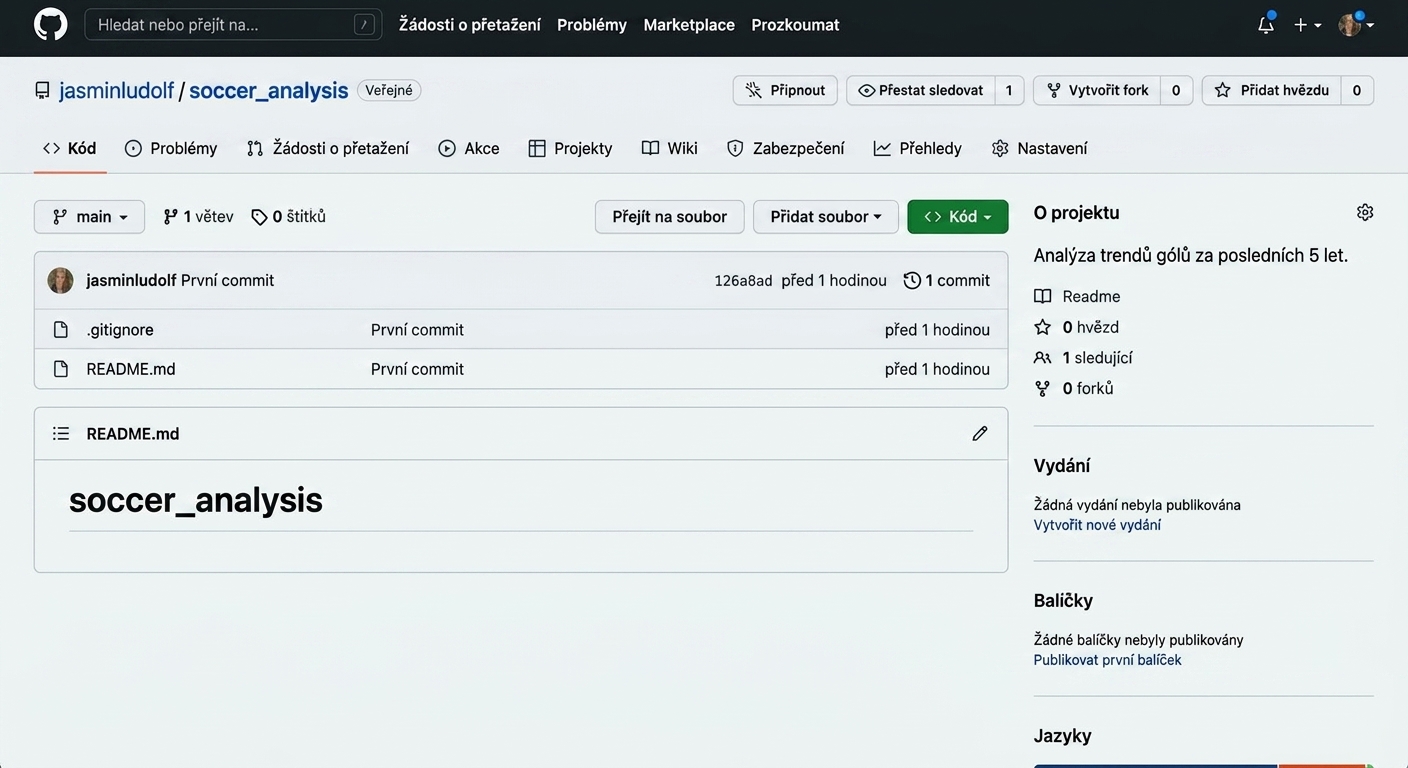View branches via '1 větev' link
The image size is (1408, 768).
click(198, 217)
